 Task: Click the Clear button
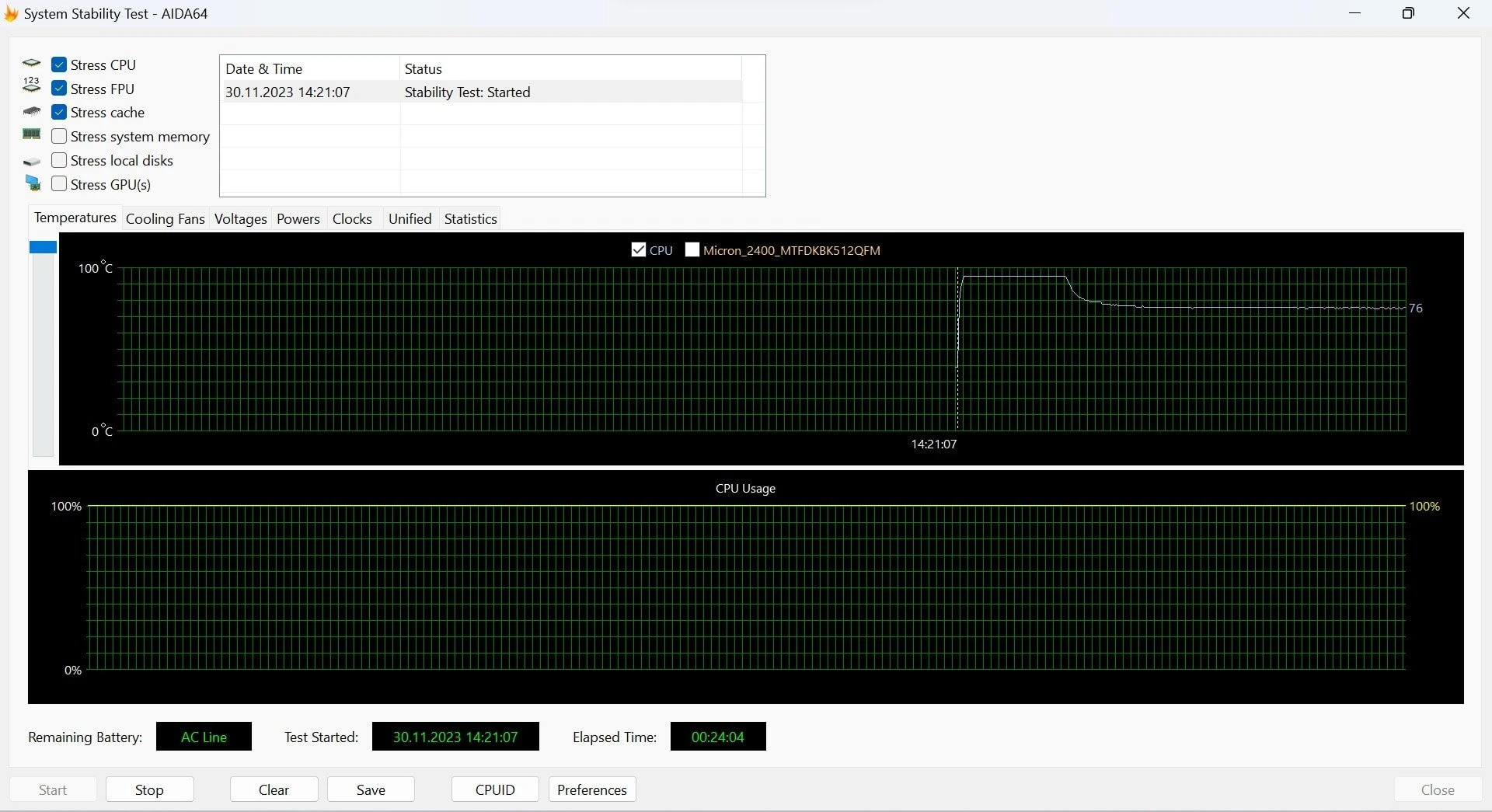coord(274,789)
